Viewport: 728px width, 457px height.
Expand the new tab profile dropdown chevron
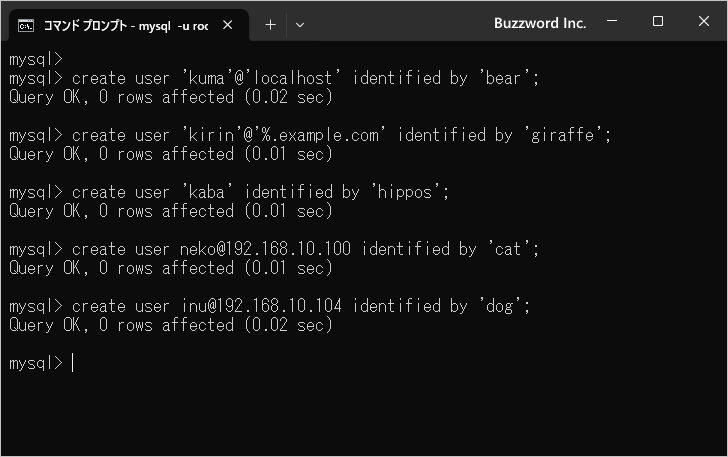tap(300, 25)
